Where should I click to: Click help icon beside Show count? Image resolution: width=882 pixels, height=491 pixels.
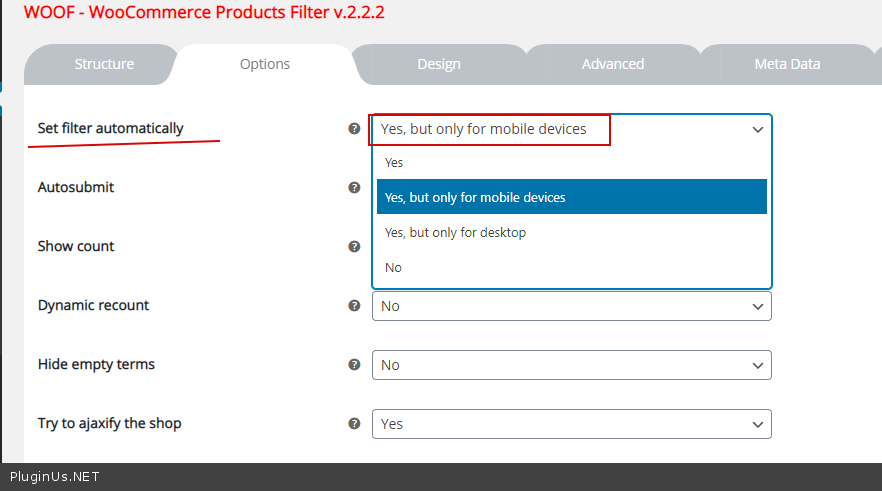point(354,246)
